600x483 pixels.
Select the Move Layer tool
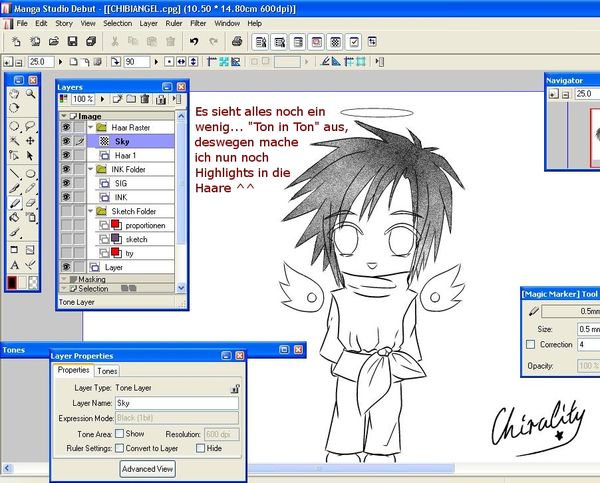pos(31,141)
